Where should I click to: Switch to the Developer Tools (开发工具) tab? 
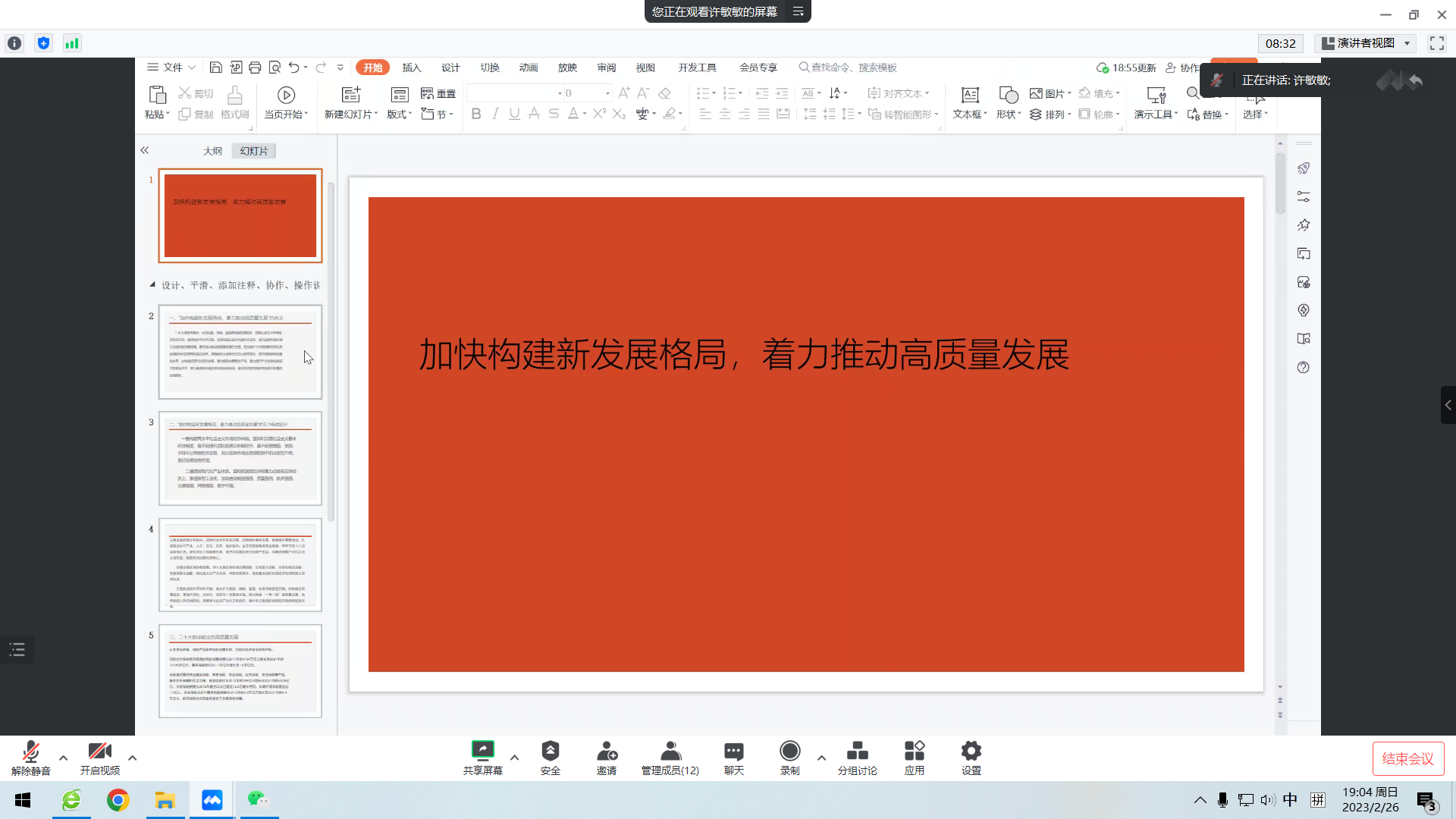[x=697, y=67]
